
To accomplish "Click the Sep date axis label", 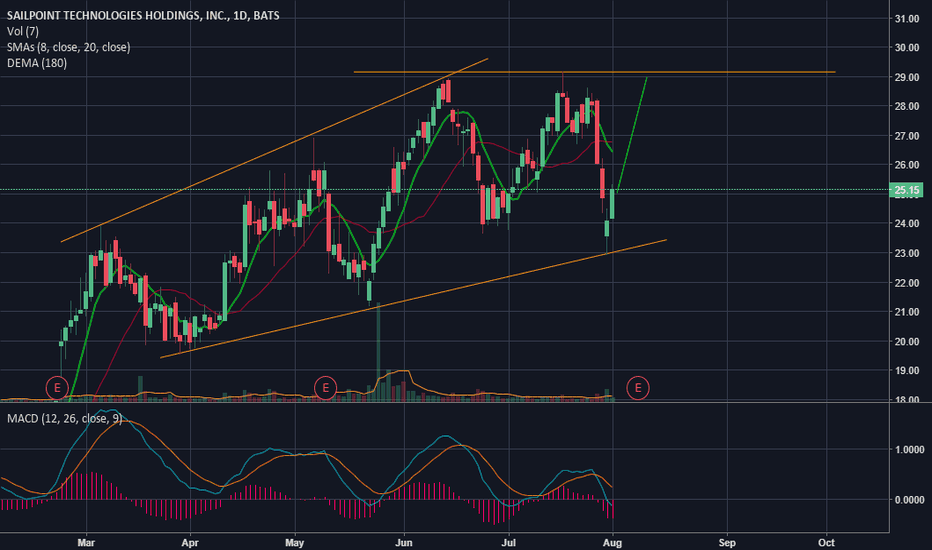I will (726, 542).
